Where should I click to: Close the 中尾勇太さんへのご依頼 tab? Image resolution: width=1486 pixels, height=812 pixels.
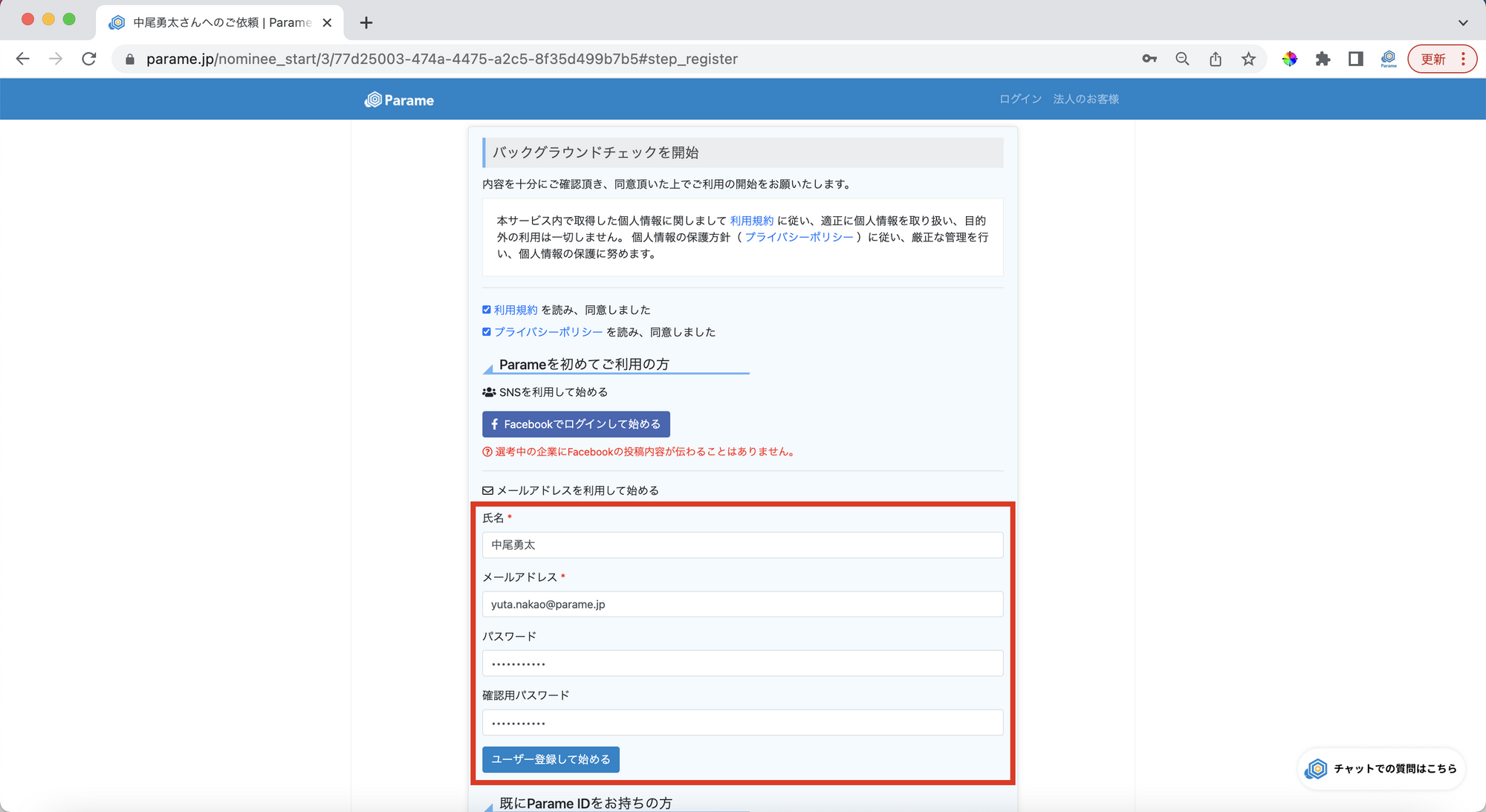327,22
